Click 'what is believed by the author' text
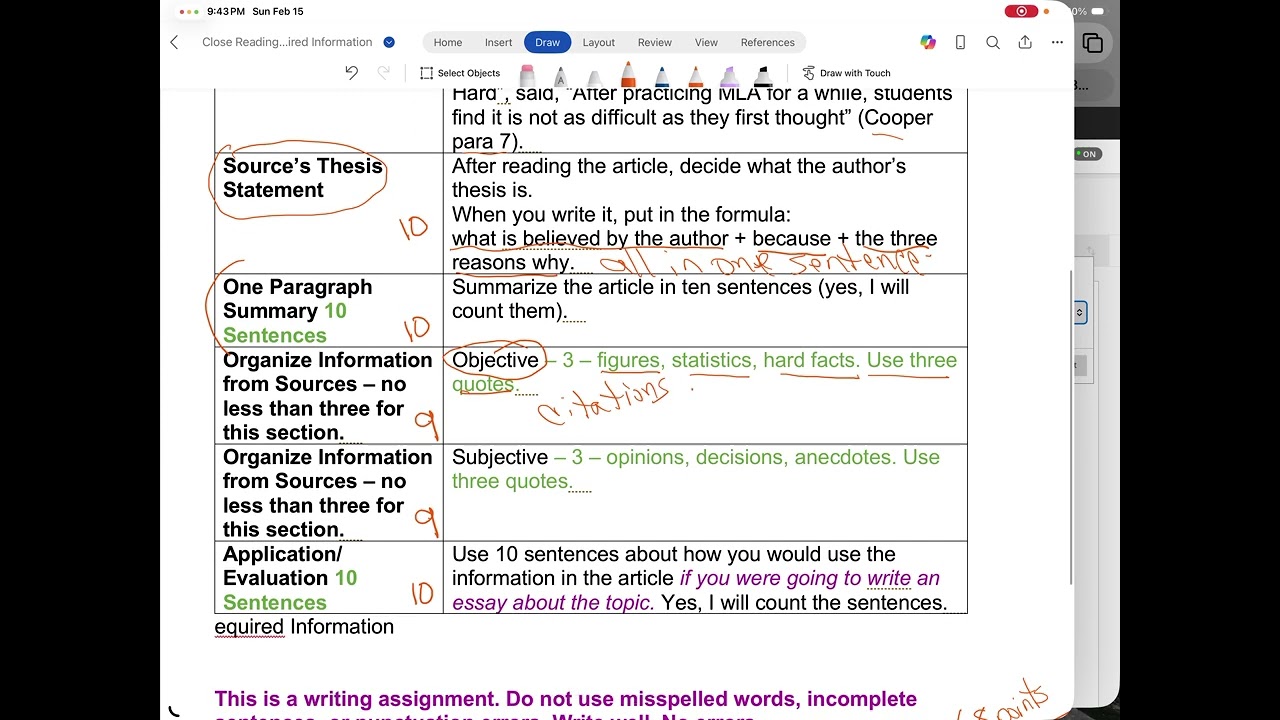Image resolution: width=1280 pixels, height=720 pixels. click(590, 239)
